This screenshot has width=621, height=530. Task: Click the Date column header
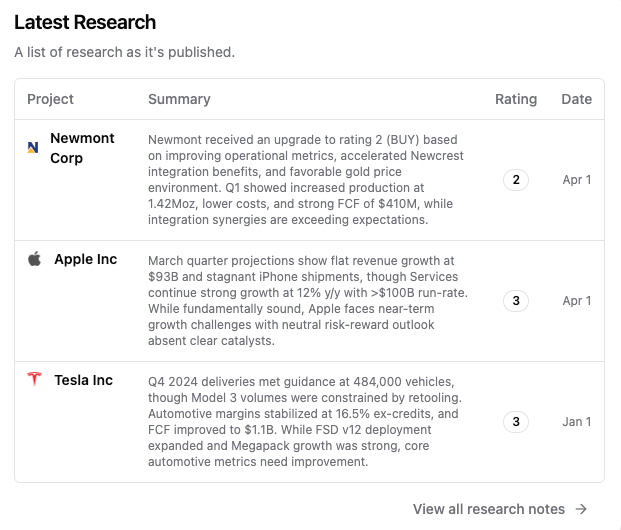(x=577, y=99)
